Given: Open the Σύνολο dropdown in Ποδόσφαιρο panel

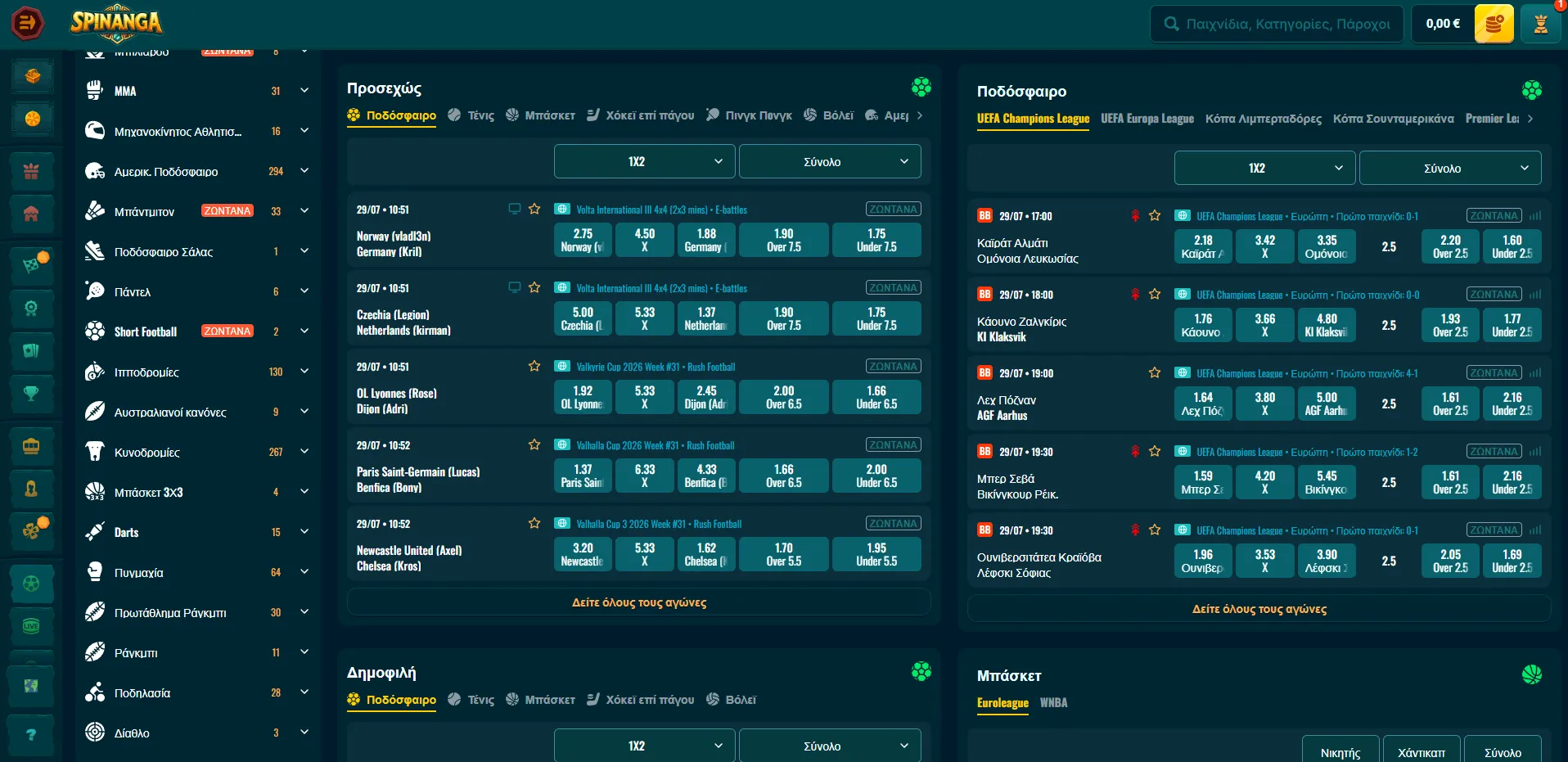Looking at the screenshot, I should [1450, 168].
